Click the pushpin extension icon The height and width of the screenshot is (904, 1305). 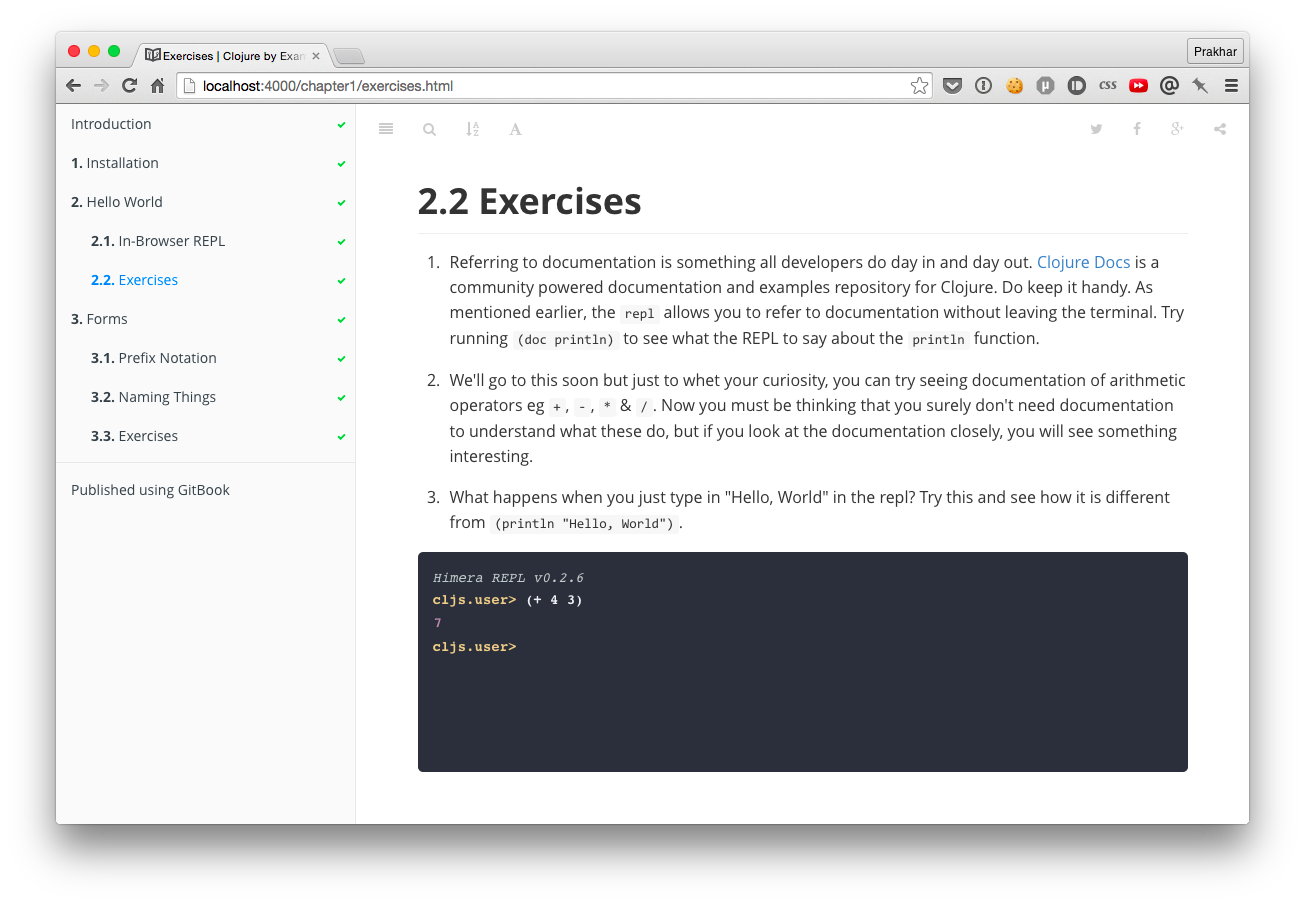point(1200,86)
